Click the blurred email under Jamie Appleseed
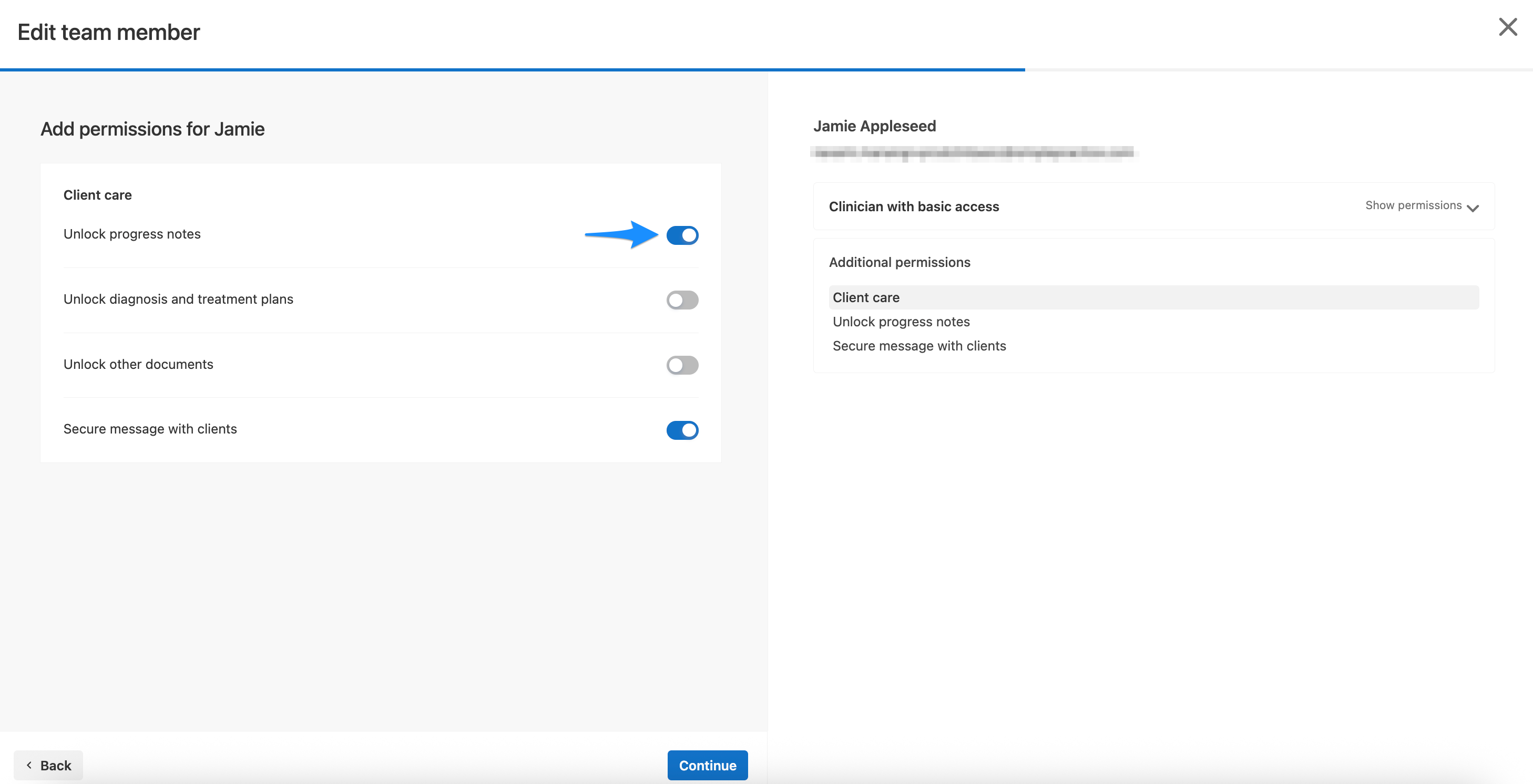This screenshot has height=784, width=1533. [x=974, y=153]
